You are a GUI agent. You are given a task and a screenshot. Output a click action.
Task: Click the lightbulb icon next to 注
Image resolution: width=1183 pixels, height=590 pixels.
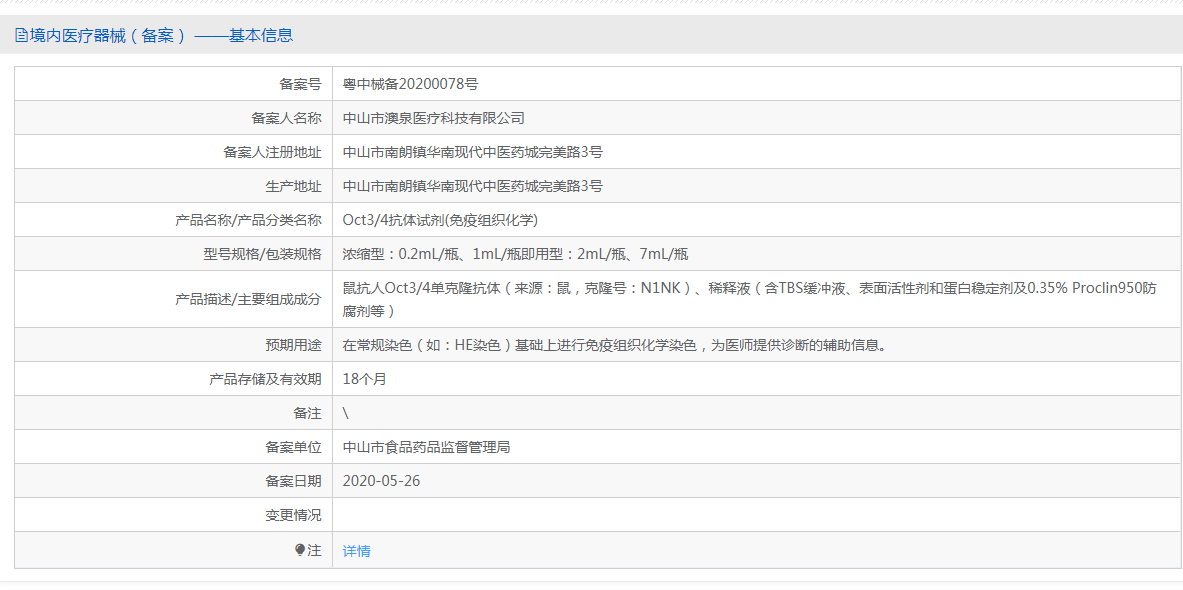pyautogui.click(x=300, y=551)
